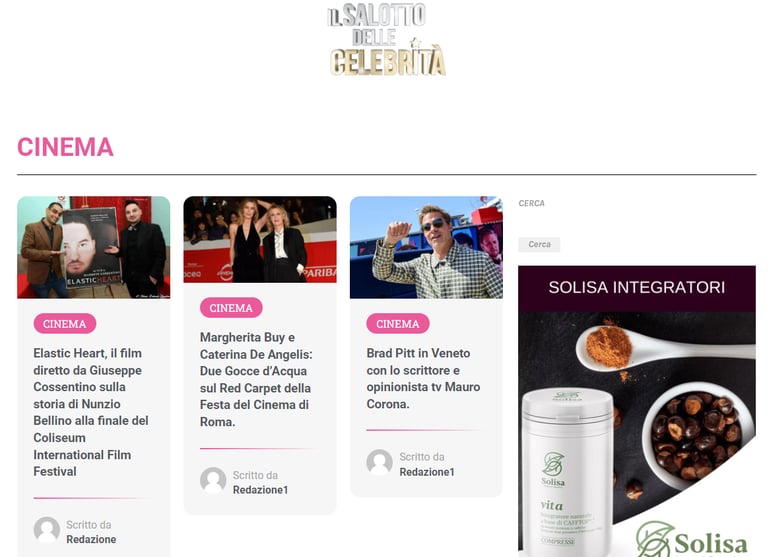
Task: Open the Brad Pitt waving photo
Action: (x=427, y=247)
